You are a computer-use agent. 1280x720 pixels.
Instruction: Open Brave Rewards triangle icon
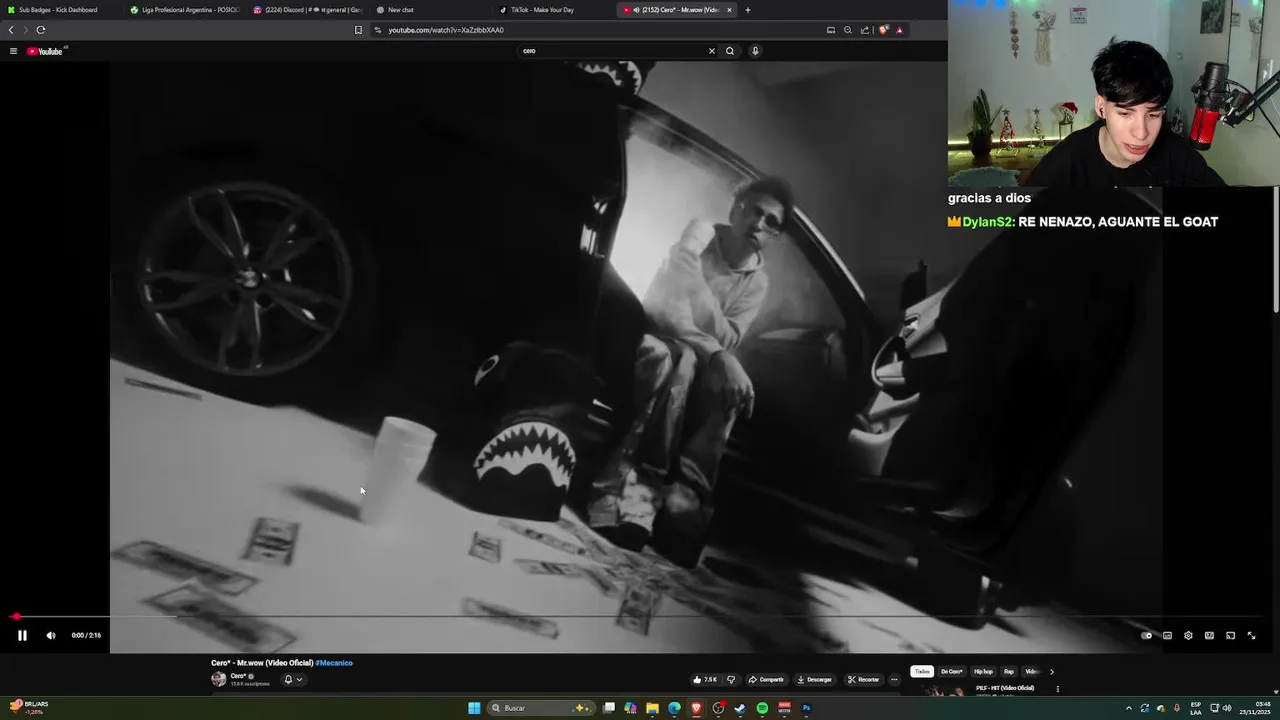(x=899, y=30)
